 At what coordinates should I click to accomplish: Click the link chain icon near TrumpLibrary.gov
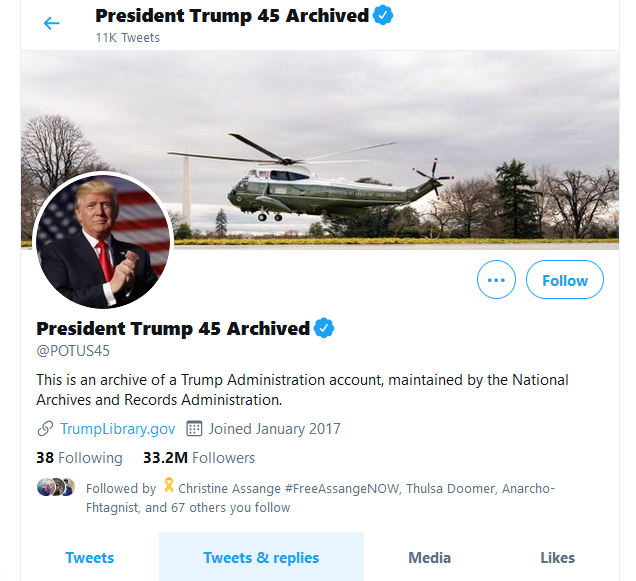click(45, 429)
